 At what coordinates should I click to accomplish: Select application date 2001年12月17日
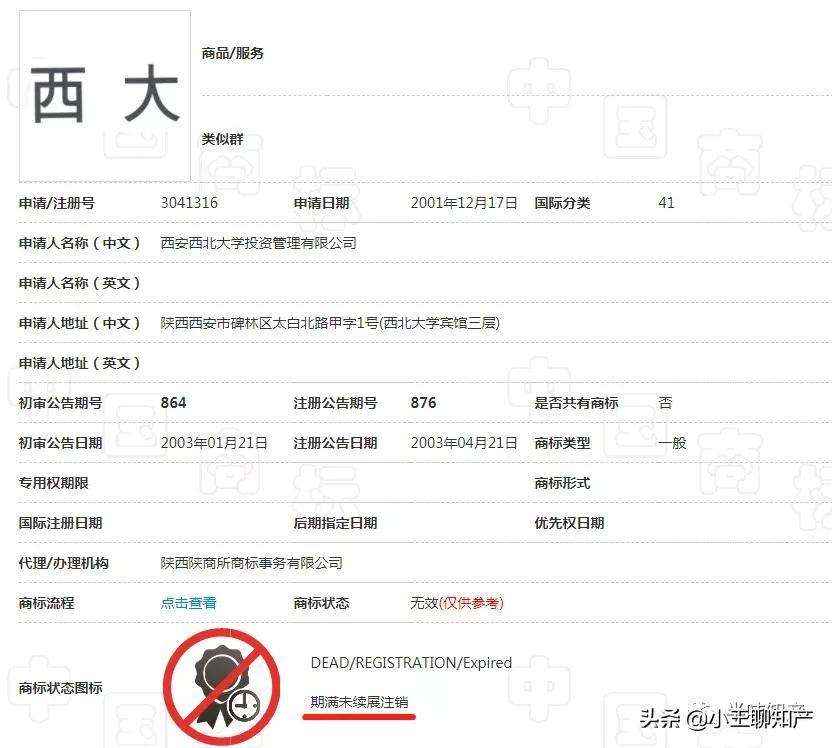[464, 203]
